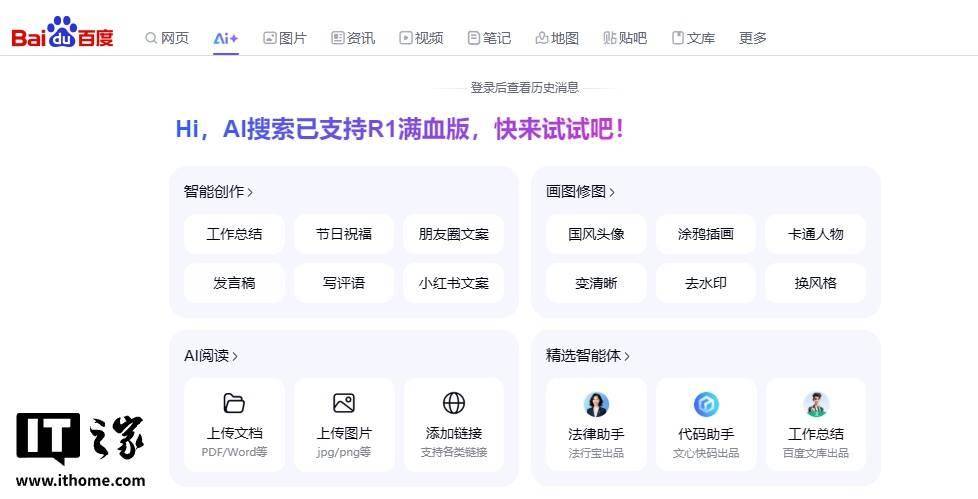The height and width of the screenshot is (499, 978).
Task: Click the 支持各类链接 caption
Action: tap(454, 452)
